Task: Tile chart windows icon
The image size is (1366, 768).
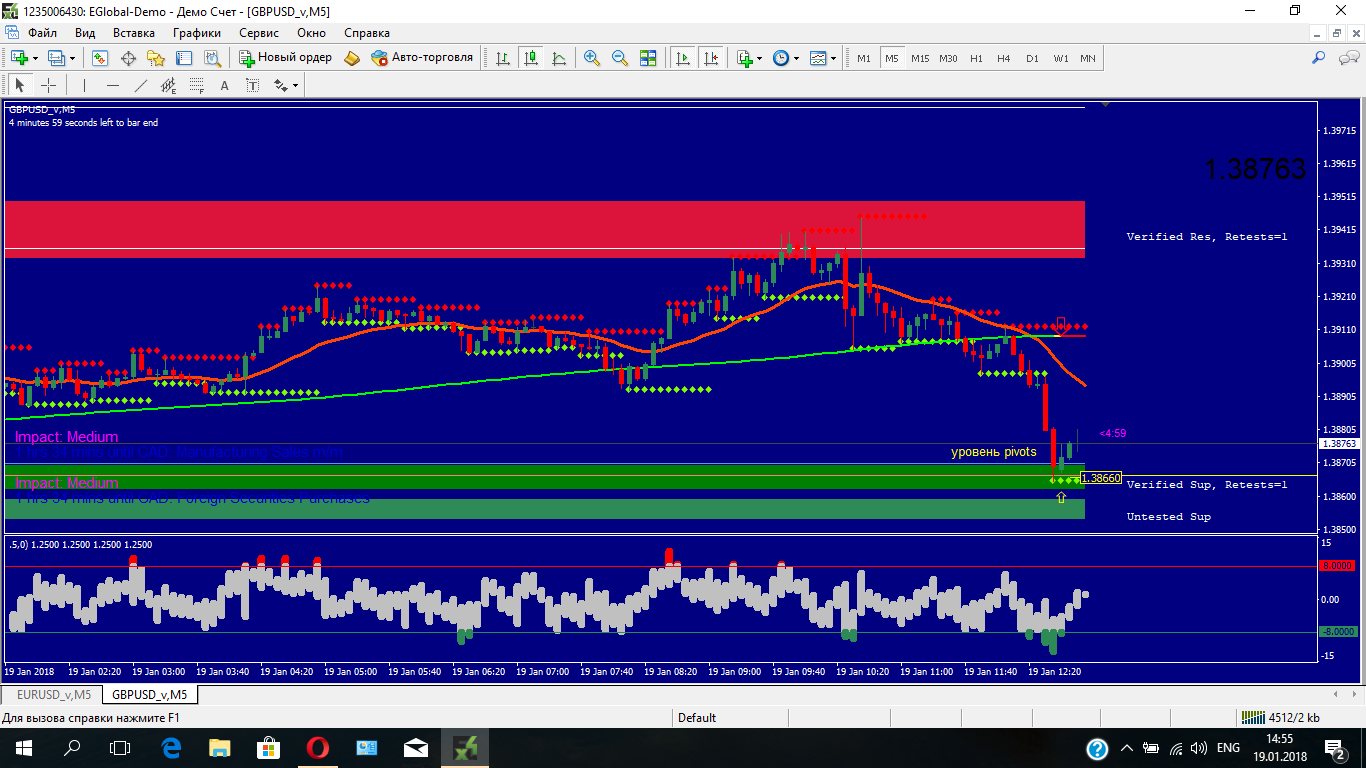Action: (x=647, y=58)
